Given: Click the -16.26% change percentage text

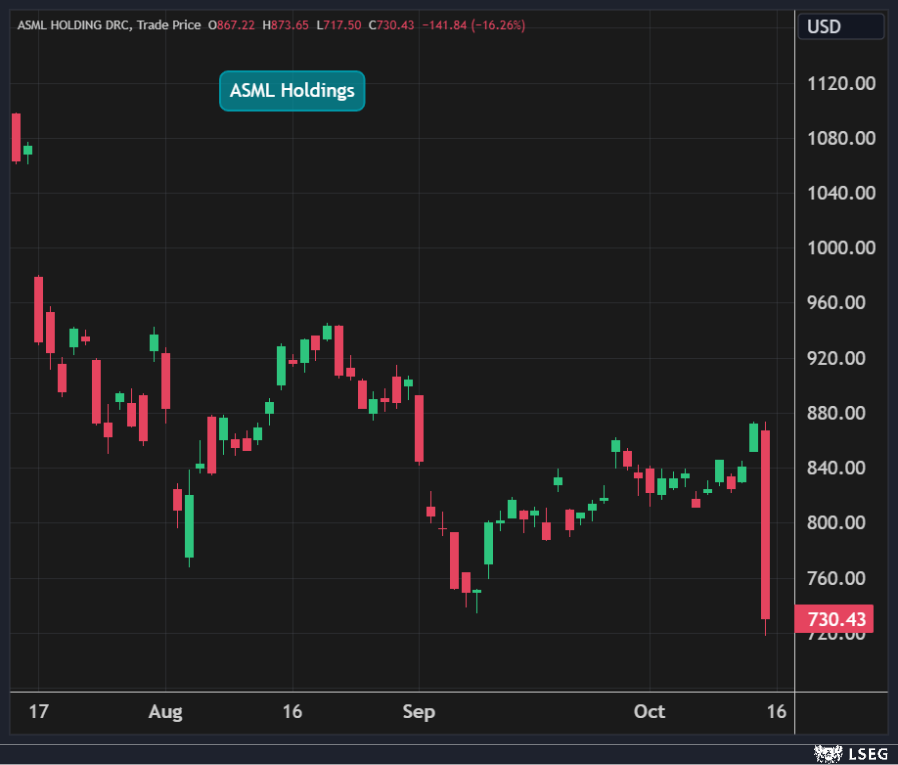Looking at the screenshot, I should (502, 25).
